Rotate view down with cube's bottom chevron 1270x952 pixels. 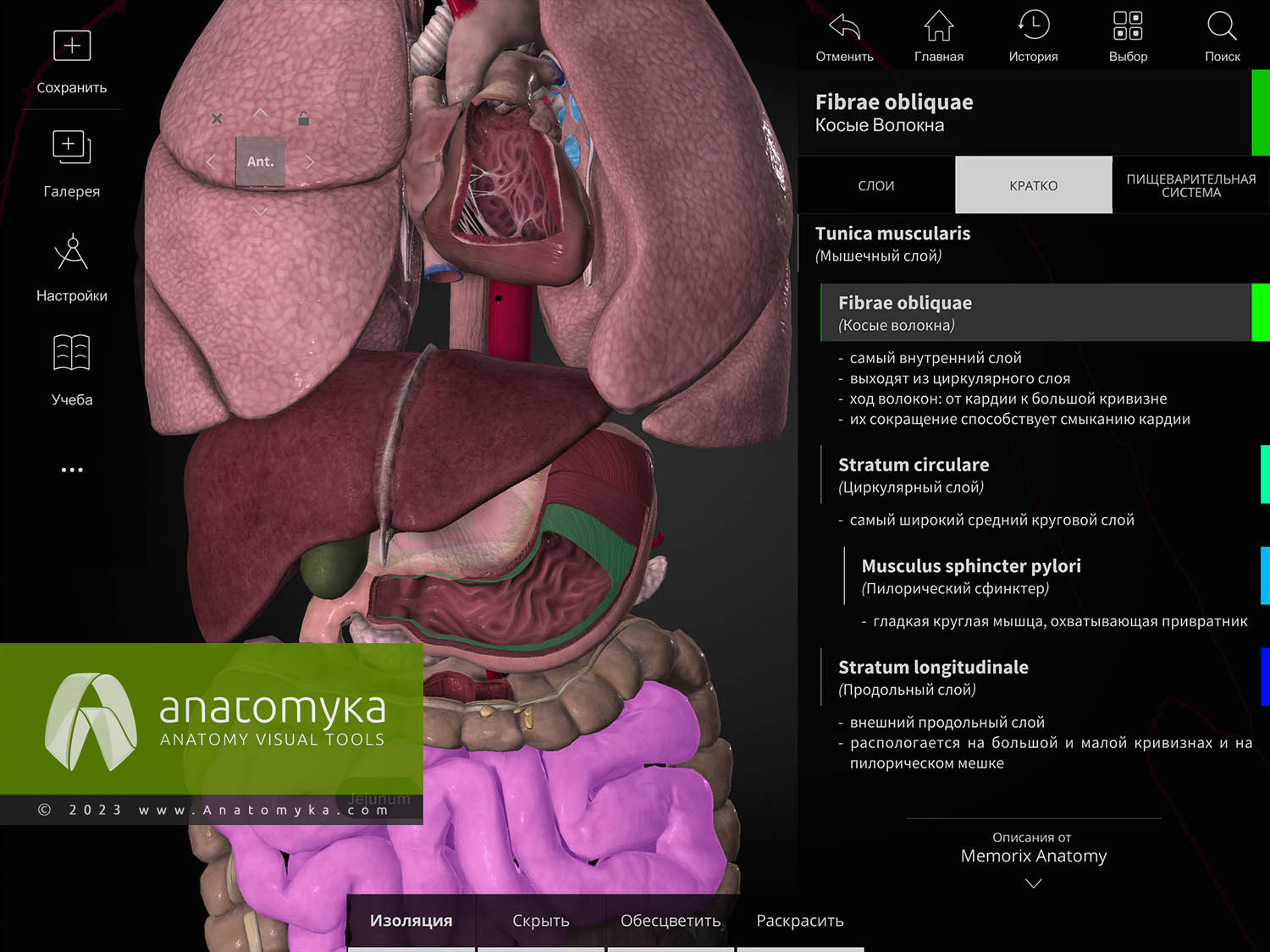[x=260, y=211]
